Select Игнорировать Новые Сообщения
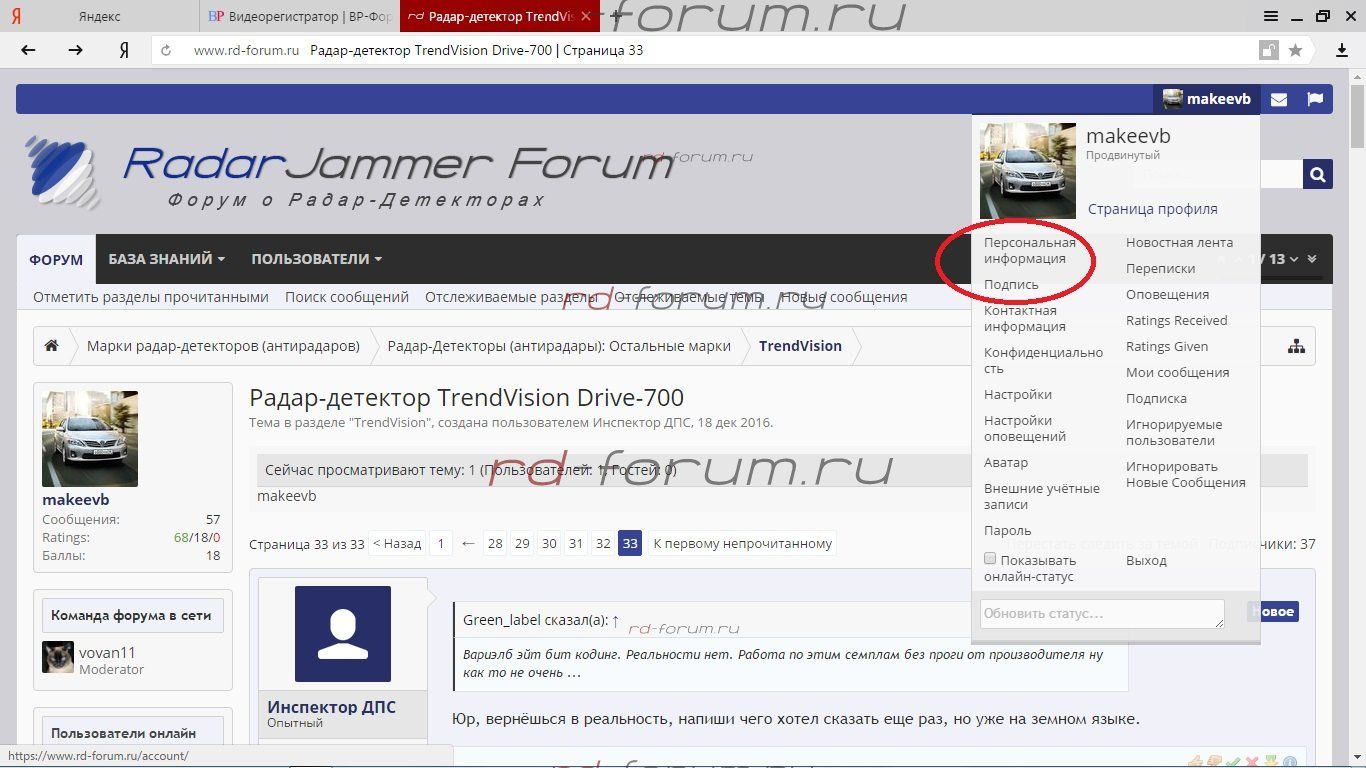The image size is (1366, 768). coord(1186,474)
